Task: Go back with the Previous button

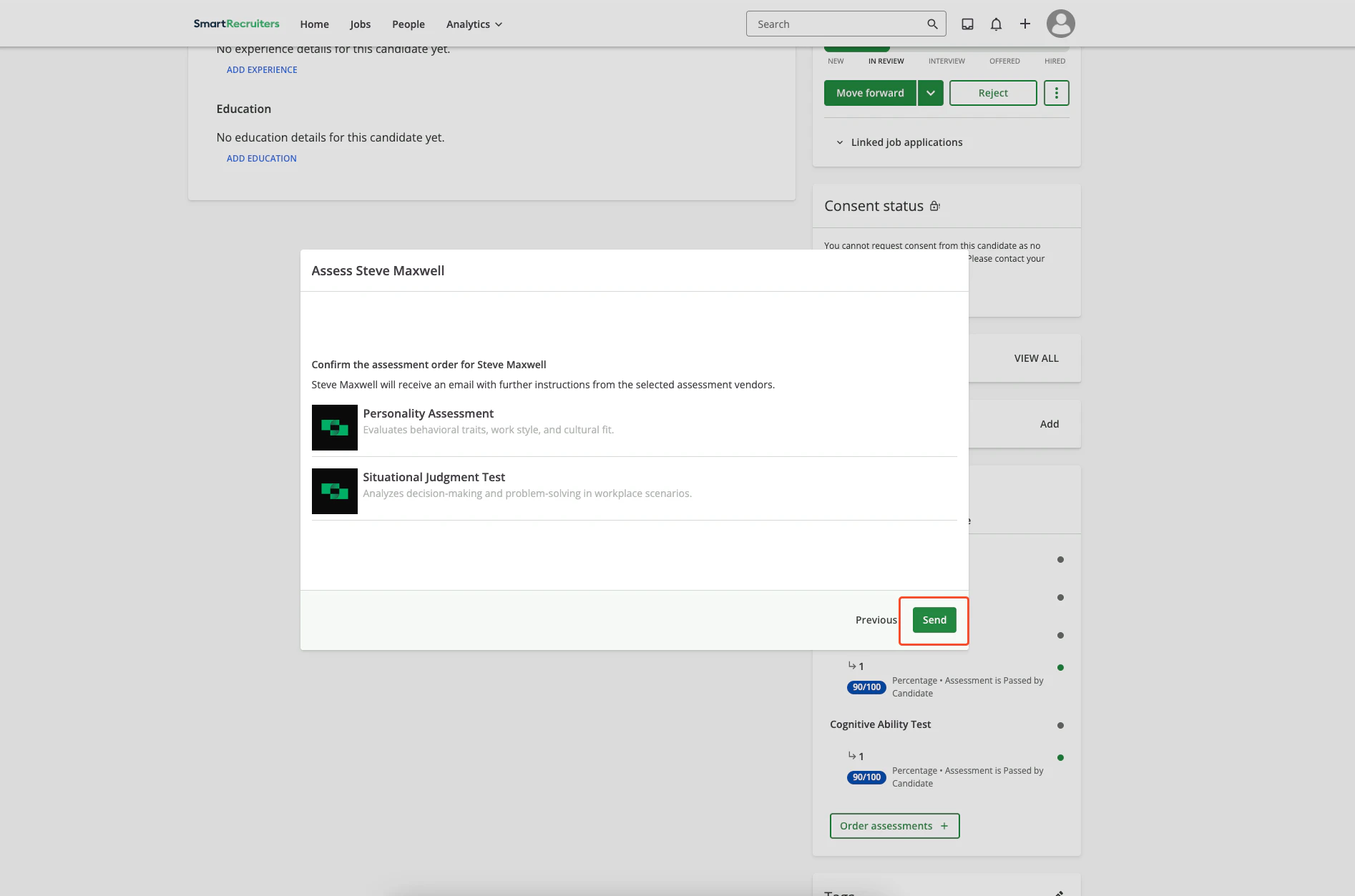Action: click(x=876, y=620)
